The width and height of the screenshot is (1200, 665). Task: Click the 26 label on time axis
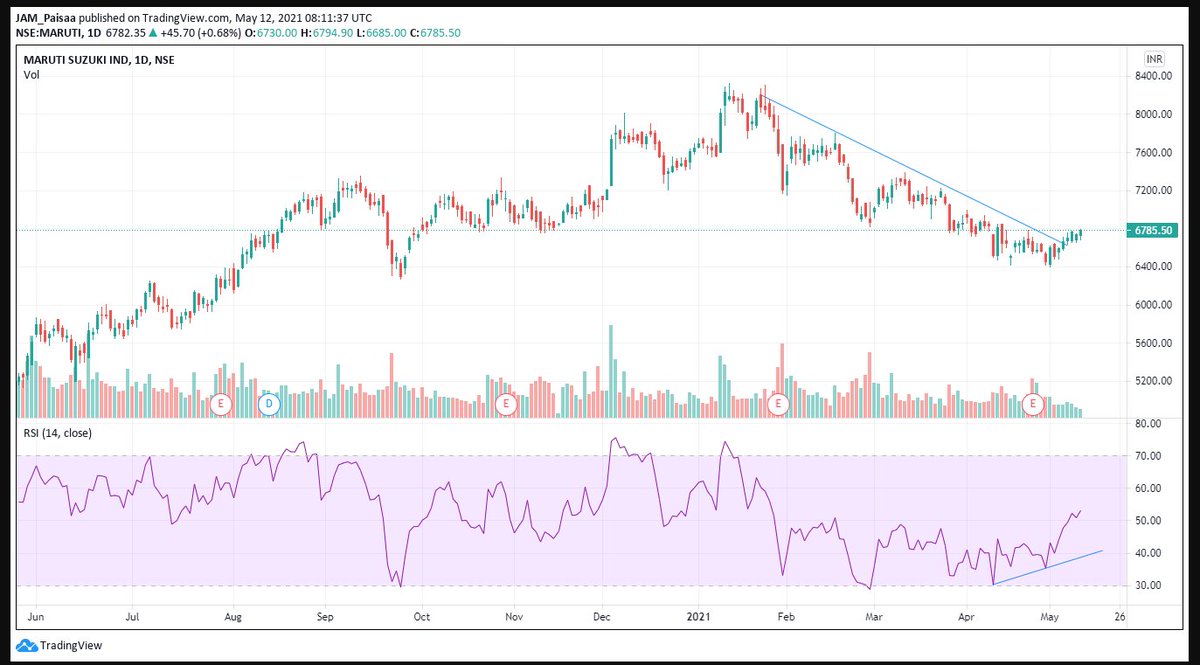(x=1119, y=619)
